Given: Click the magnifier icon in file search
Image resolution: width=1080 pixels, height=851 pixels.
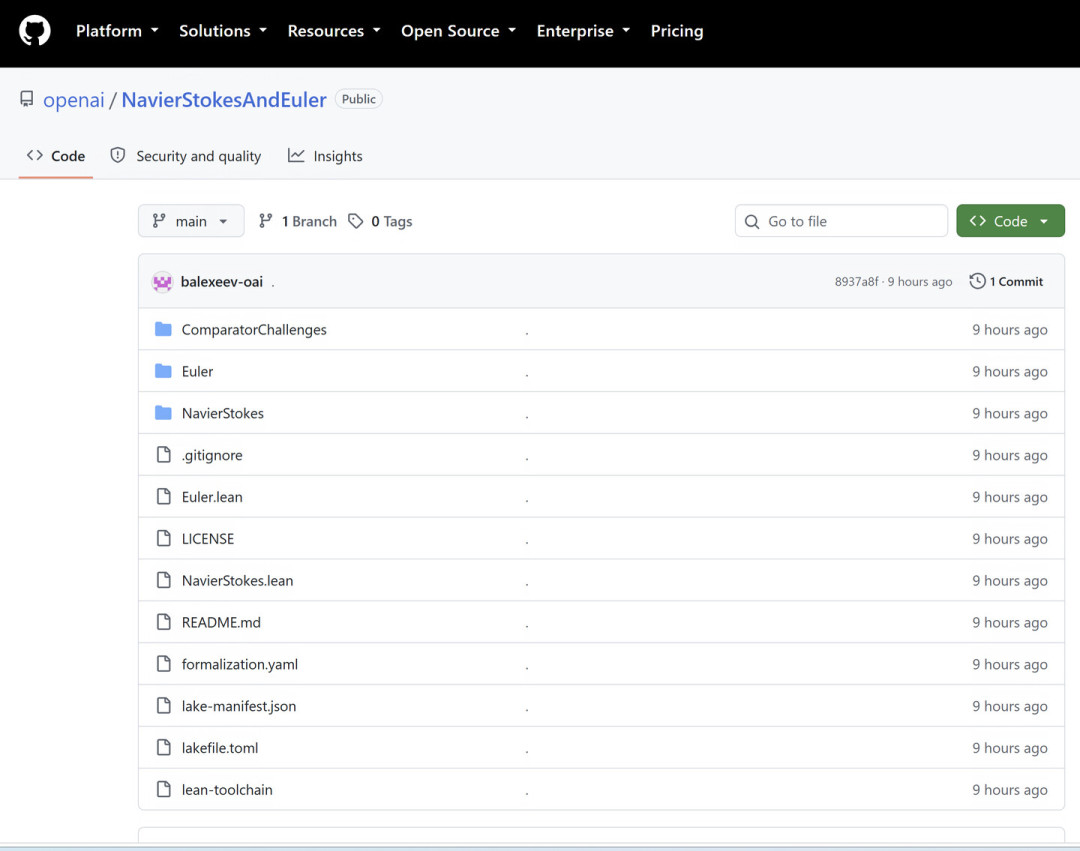Looking at the screenshot, I should [x=752, y=222].
